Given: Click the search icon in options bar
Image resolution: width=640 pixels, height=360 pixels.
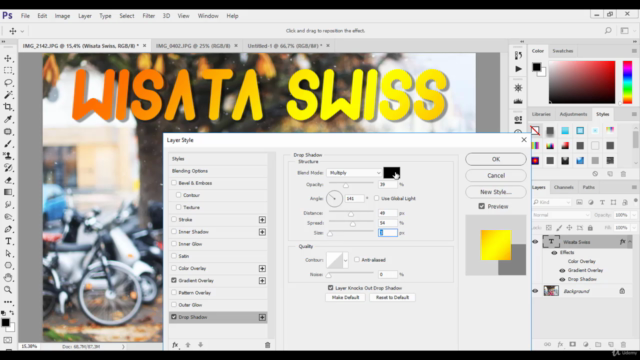Looking at the screenshot, I should pos(608,31).
